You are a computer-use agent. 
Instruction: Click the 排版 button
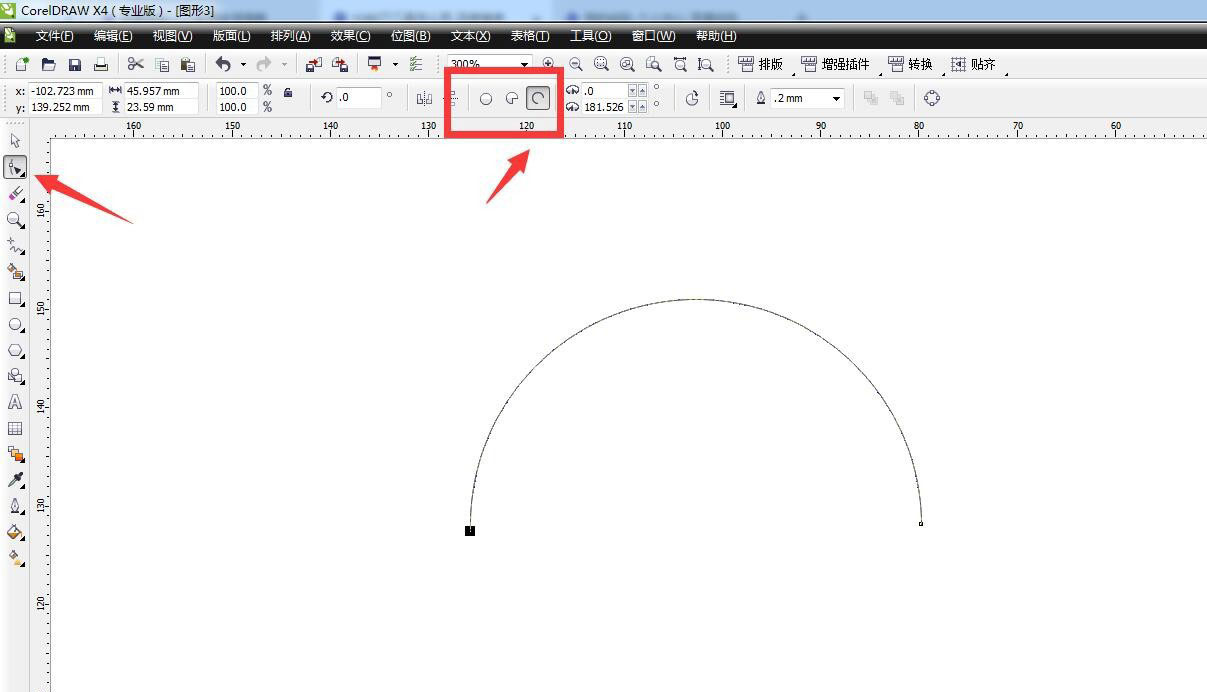pyautogui.click(x=760, y=64)
